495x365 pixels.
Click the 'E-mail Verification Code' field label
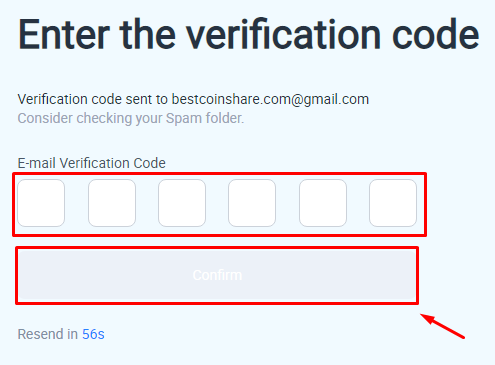(x=92, y=163)
